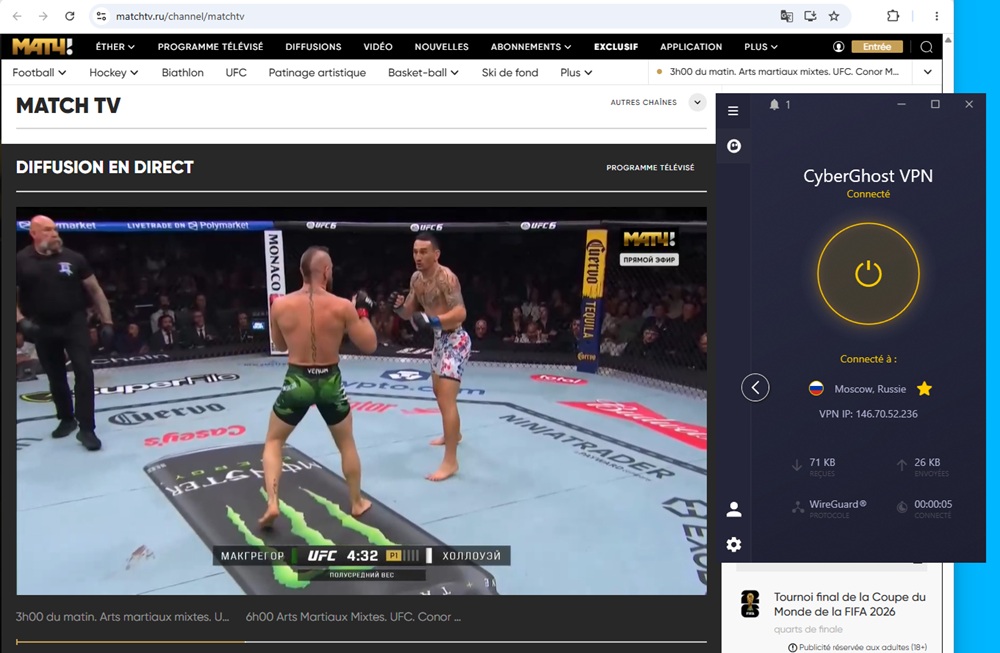
Task: Open Ski de fond link
Action: [510, 73]
